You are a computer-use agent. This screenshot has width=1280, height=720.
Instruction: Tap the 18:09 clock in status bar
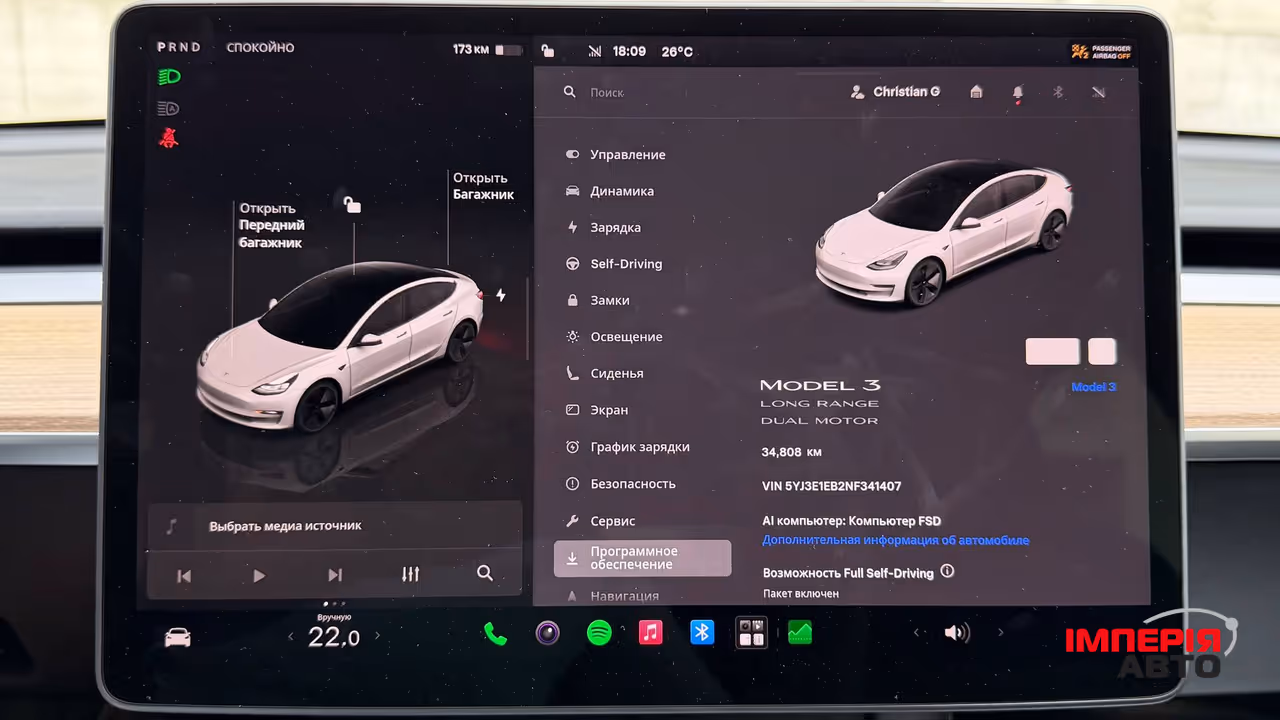click(x=629, y=51)
